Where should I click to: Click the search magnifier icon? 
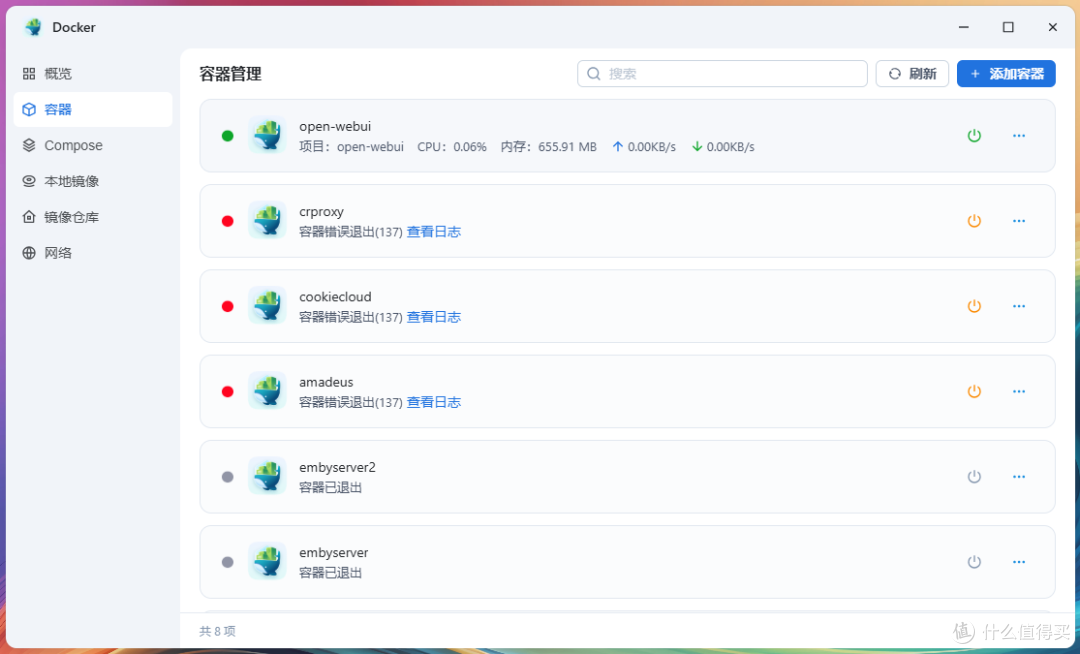(x=594, y=73)
